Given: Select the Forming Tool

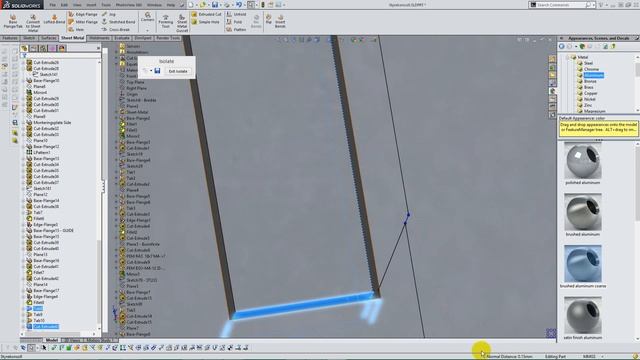Looking at the screenshot, I should click(x=165, y=22).
